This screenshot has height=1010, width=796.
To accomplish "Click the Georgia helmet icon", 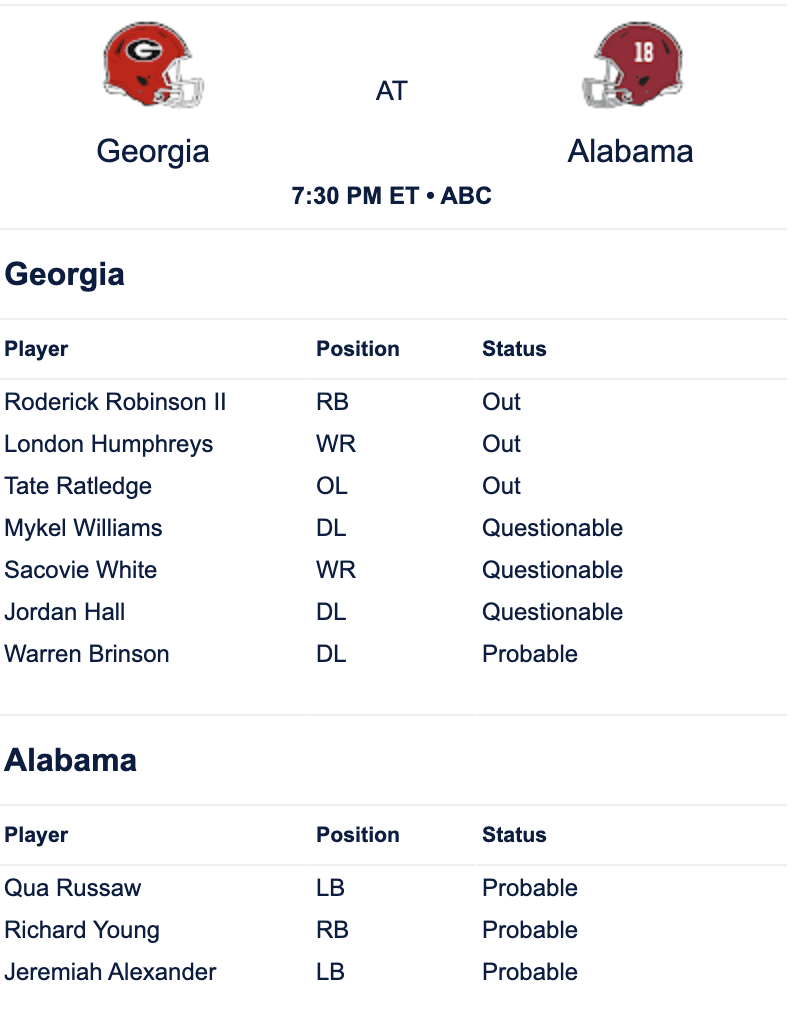I will coord(153,64).
